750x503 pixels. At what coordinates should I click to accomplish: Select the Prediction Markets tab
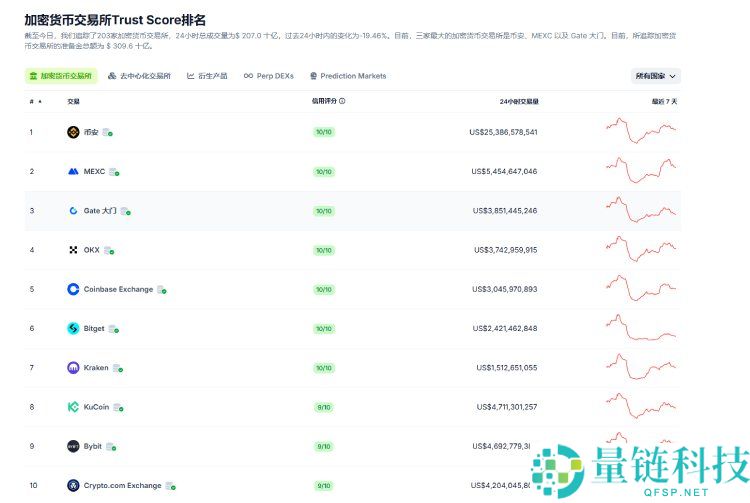tap(348, 76)
